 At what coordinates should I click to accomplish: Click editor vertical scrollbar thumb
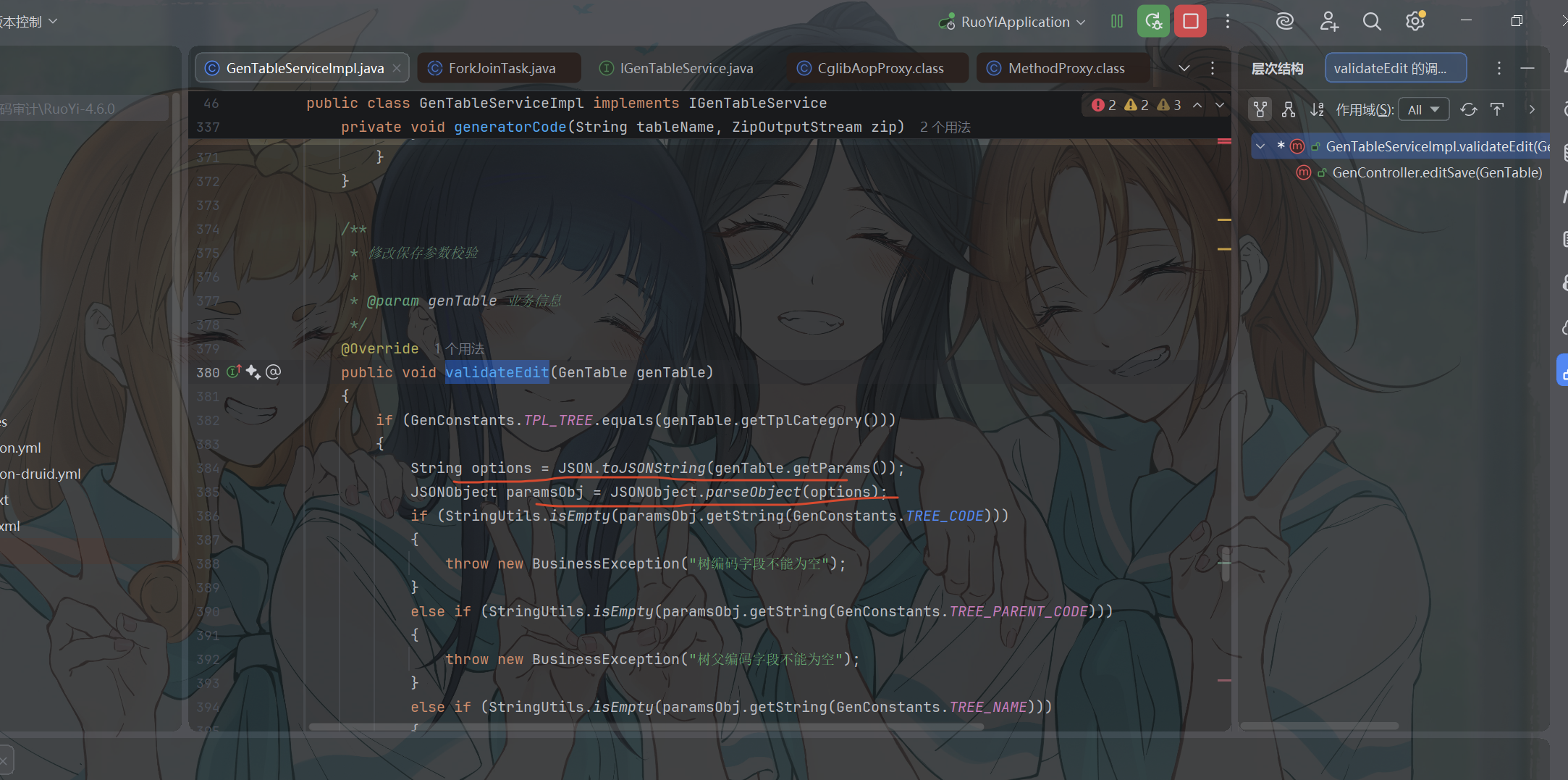[1225, 563]
